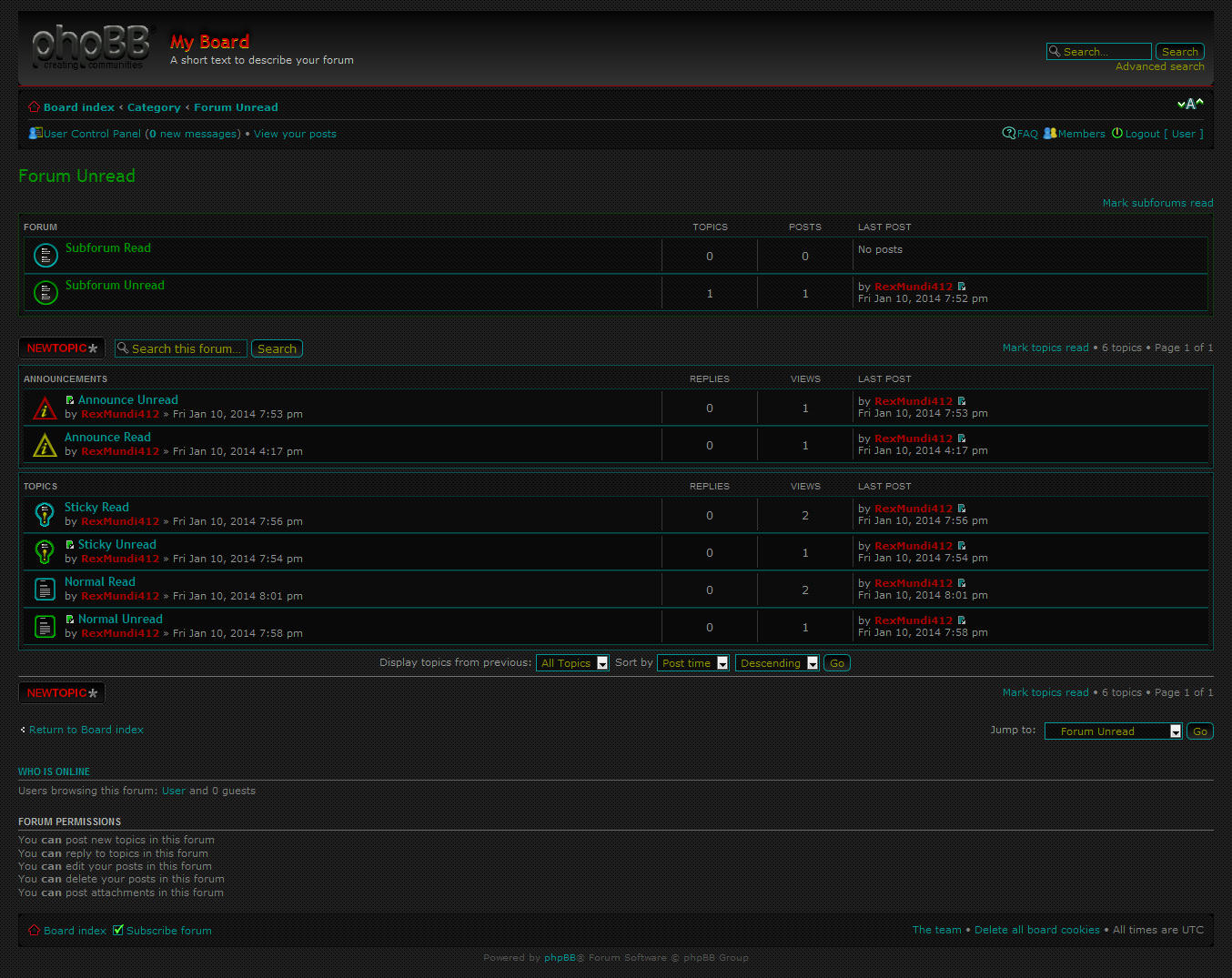Toggle the Subscribe forum checkbox
The width and height of the screenshot is (1232, 978).
[118, 930]
